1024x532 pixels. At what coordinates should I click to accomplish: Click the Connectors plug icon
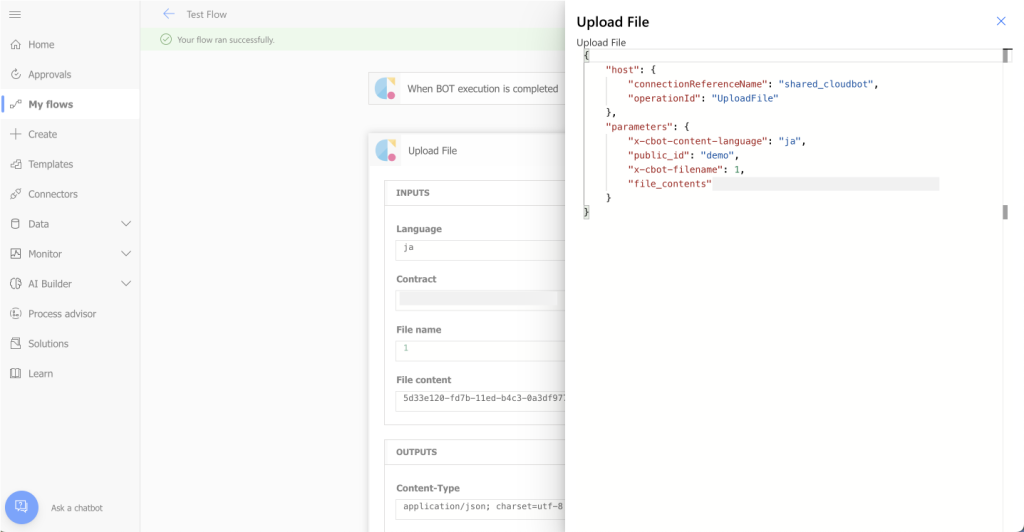(16, 194)
